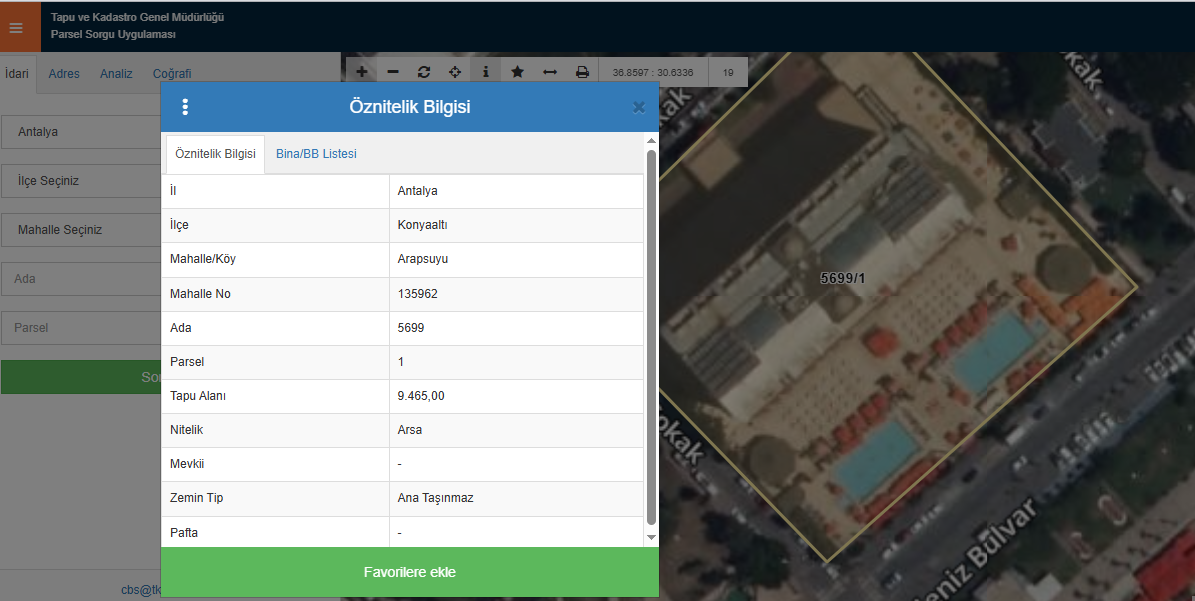The width and height of the screenshot is (1195, 601).
Task: Select the distance measure arrow tool
Action: 549,72
